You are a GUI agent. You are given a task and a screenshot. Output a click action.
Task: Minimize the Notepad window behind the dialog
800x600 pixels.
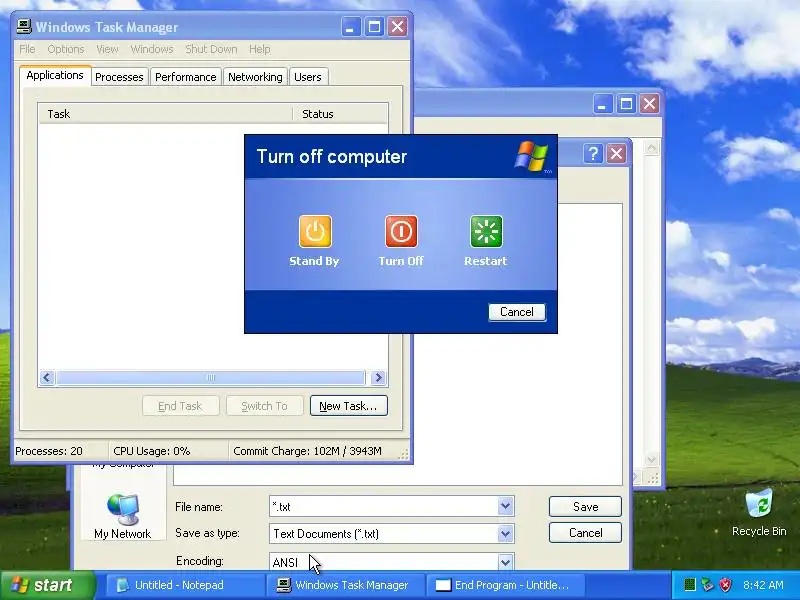(603, 104)
